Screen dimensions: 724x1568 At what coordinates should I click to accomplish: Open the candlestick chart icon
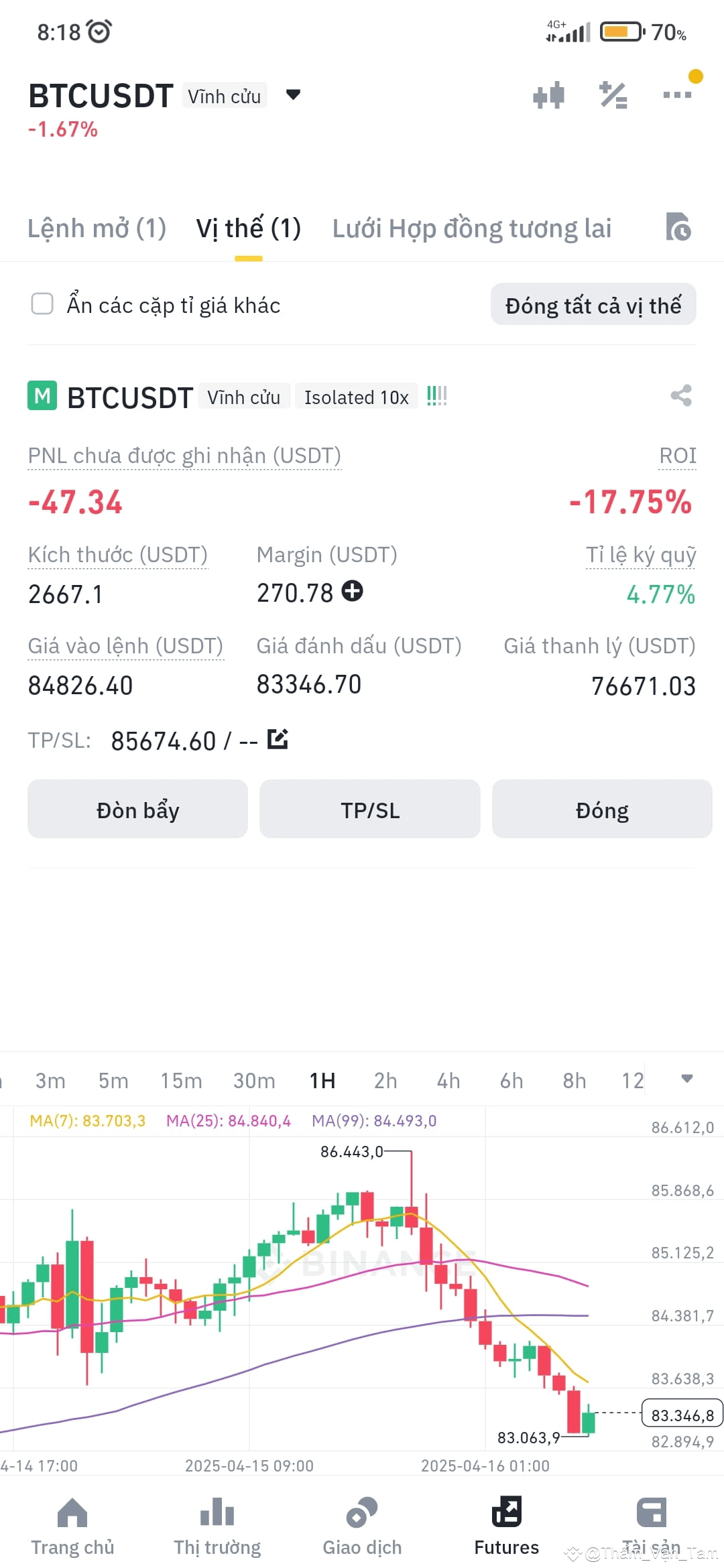(x=548, y=96)
